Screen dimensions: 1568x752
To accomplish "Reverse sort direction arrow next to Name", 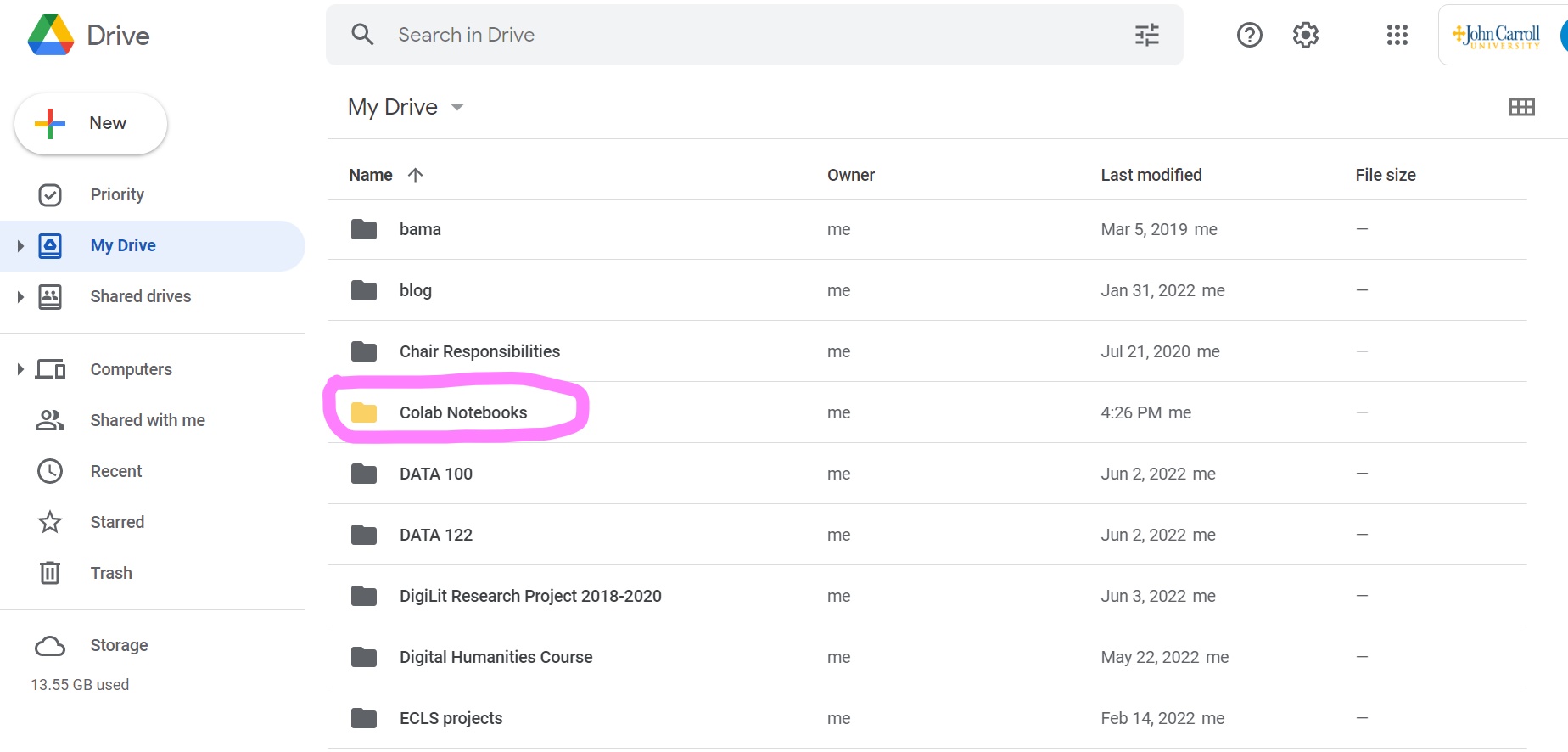I will coord(415,175).
